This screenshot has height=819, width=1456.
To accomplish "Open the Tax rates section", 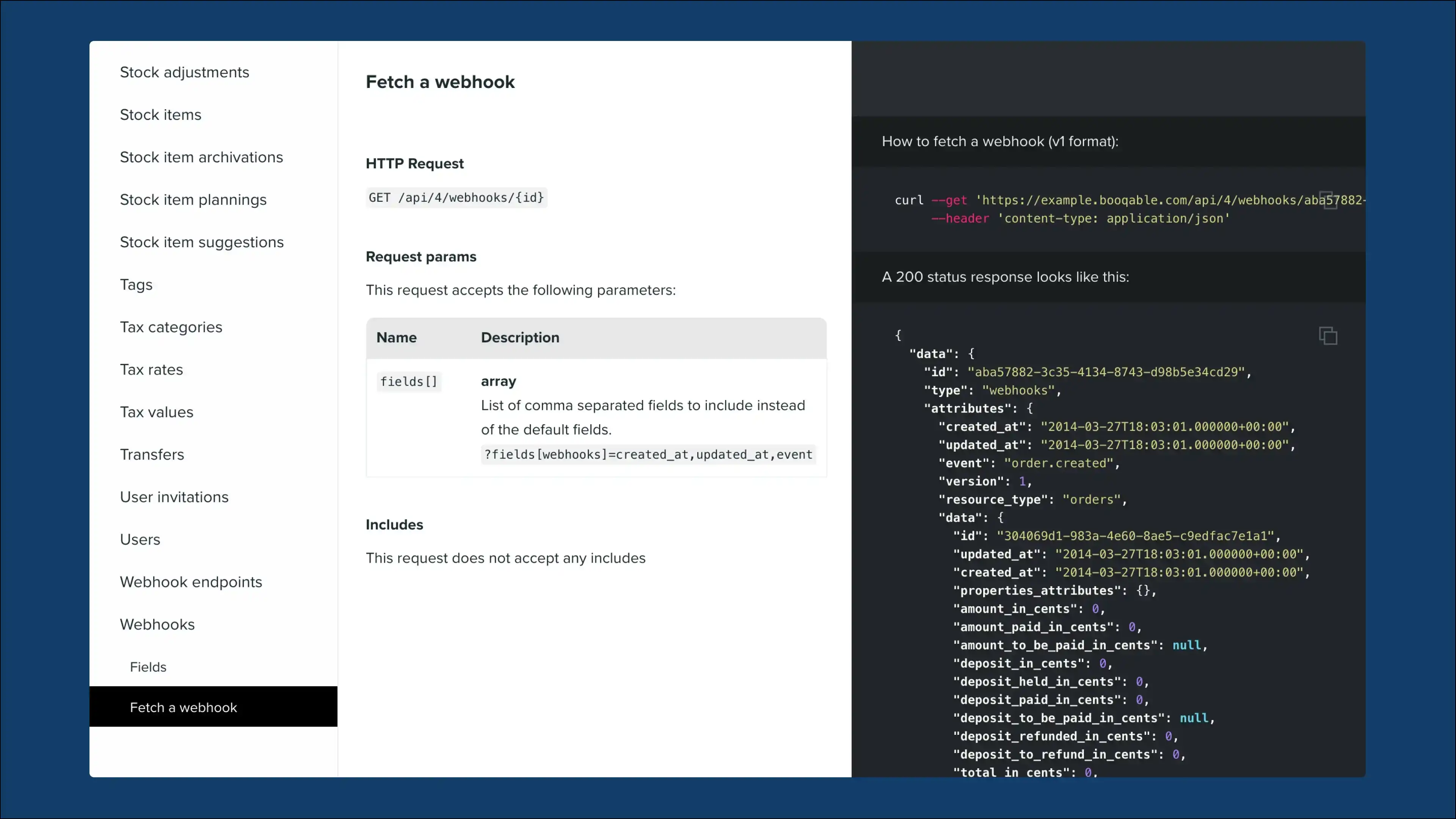I will click(x=152, y=369).
